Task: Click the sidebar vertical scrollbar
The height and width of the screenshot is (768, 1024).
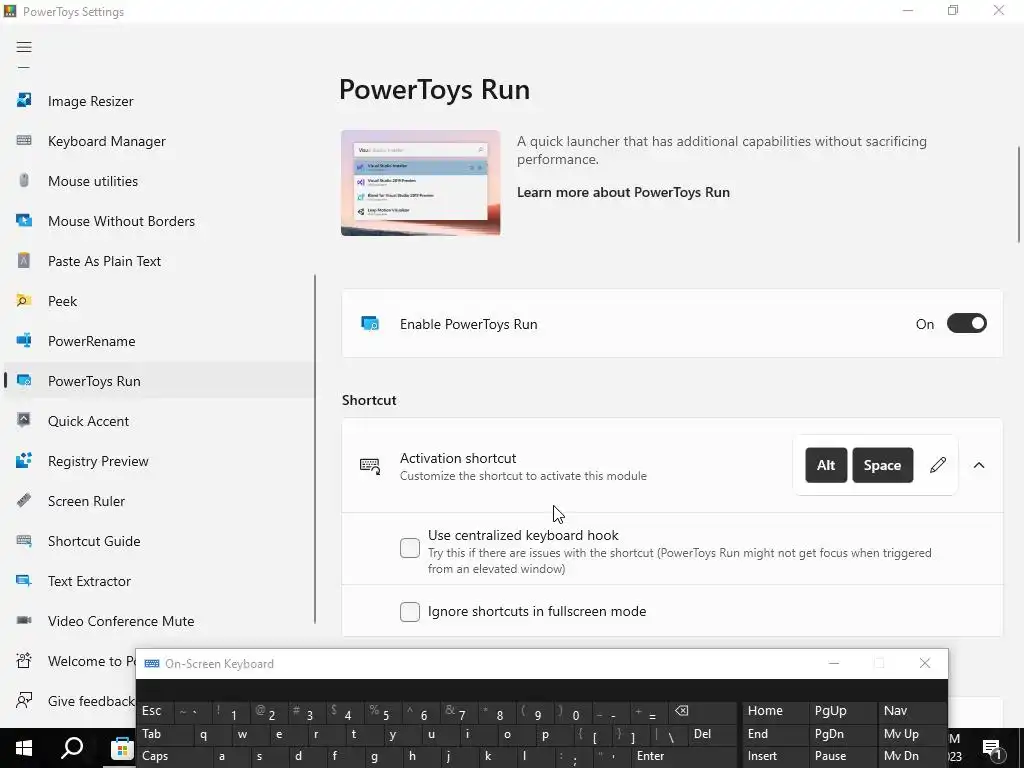Action: [x=315, y=449]
